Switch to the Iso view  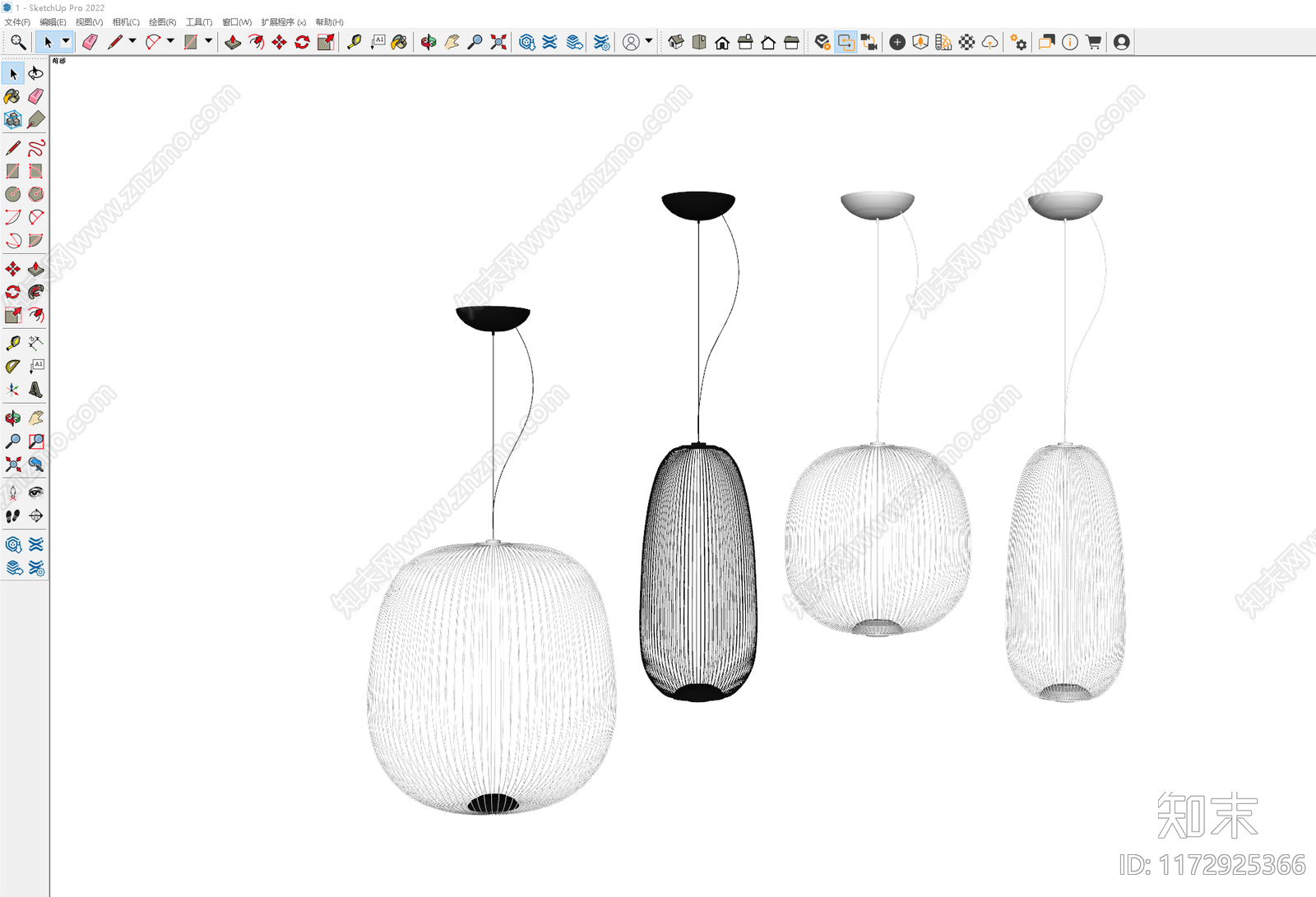coord(676,42)
